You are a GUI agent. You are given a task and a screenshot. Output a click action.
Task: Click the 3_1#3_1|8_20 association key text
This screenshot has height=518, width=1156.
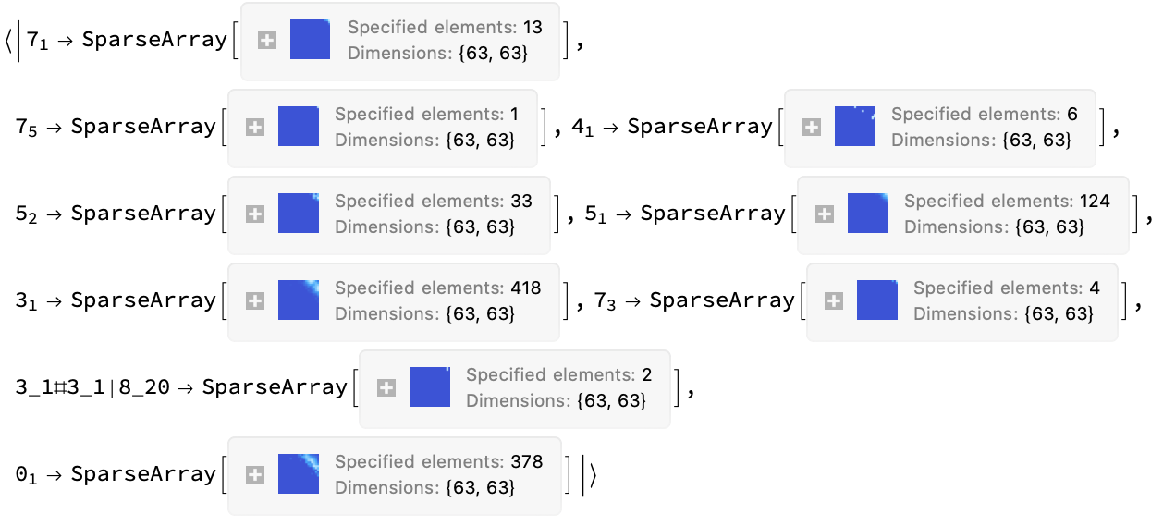(x=92, y=388)
